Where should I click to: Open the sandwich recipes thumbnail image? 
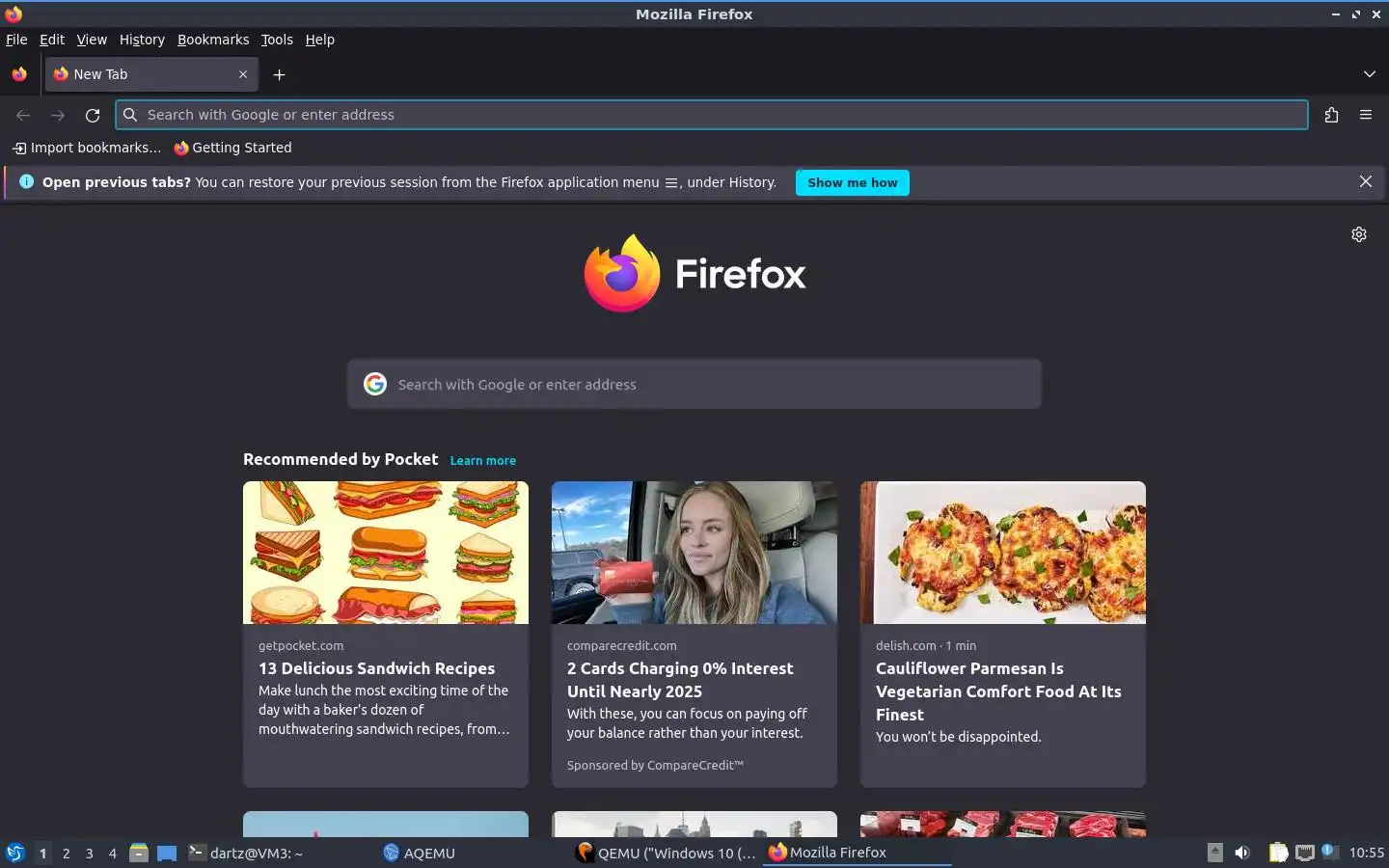[x=386, y=553]
